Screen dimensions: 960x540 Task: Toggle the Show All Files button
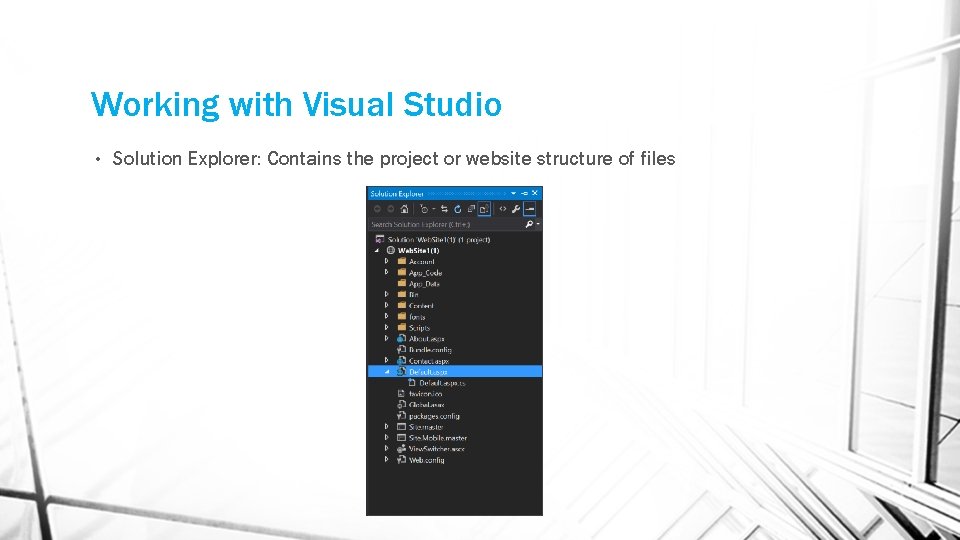click(484, 209)
